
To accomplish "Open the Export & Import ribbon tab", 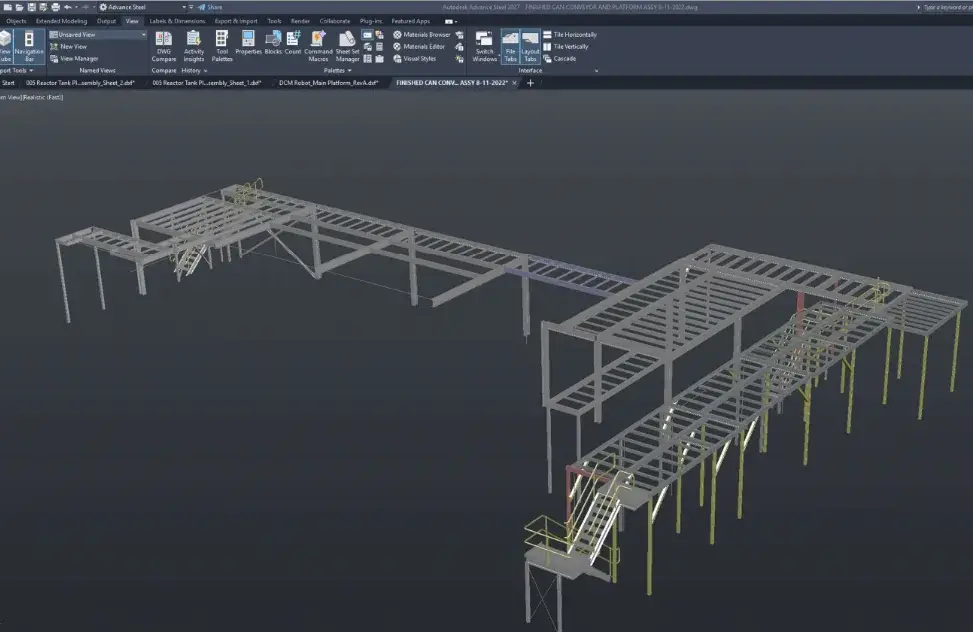I will (x=236, y=21).
